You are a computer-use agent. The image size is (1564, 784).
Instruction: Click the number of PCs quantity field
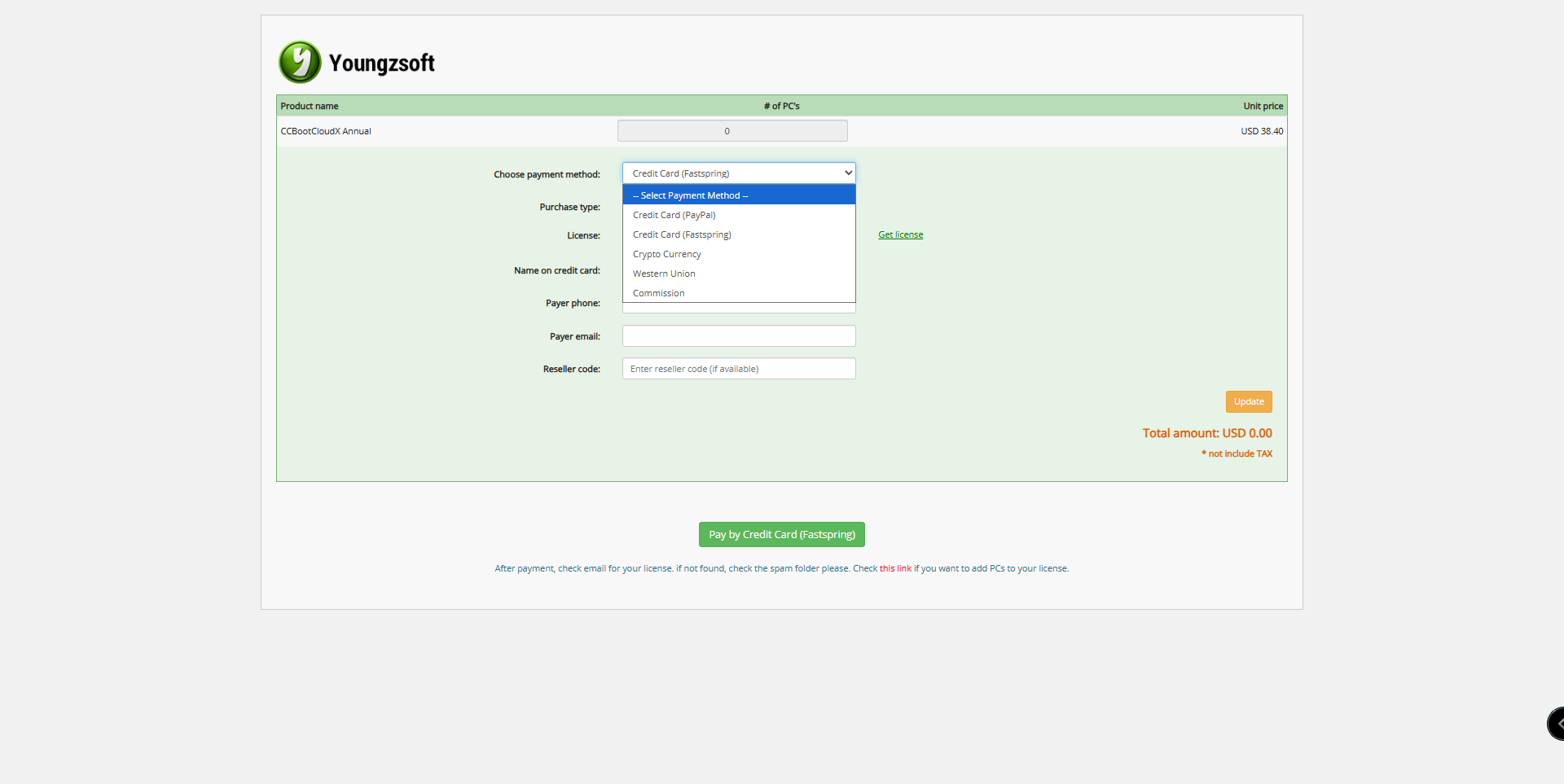731,130
